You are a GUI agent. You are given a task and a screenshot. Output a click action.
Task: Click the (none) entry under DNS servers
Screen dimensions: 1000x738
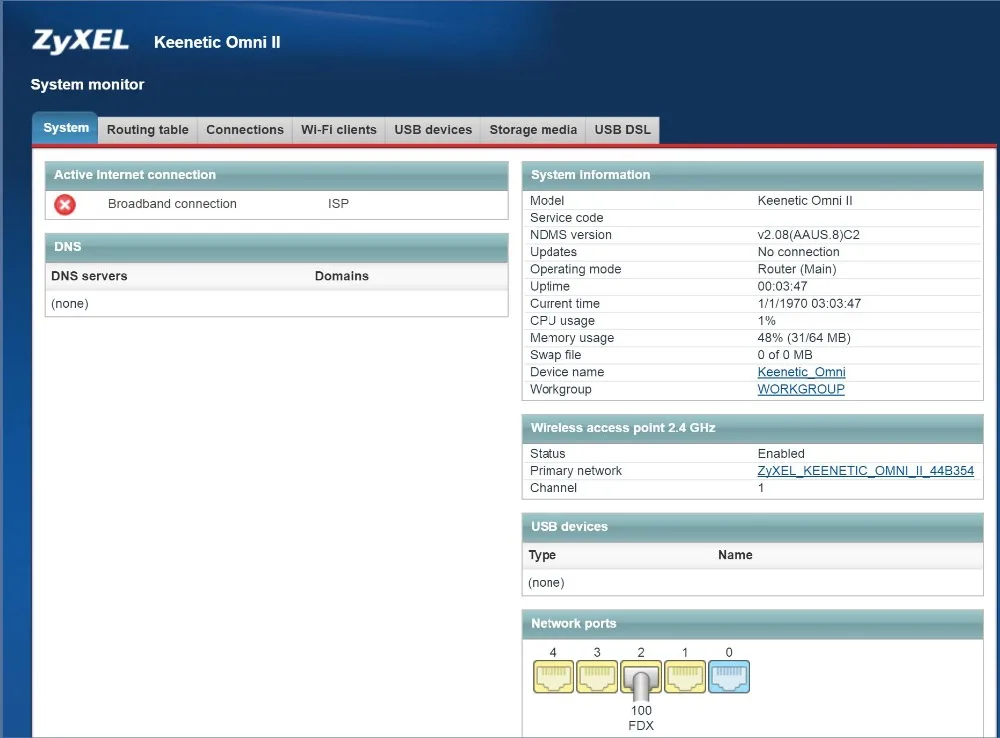tap(70, 304)
